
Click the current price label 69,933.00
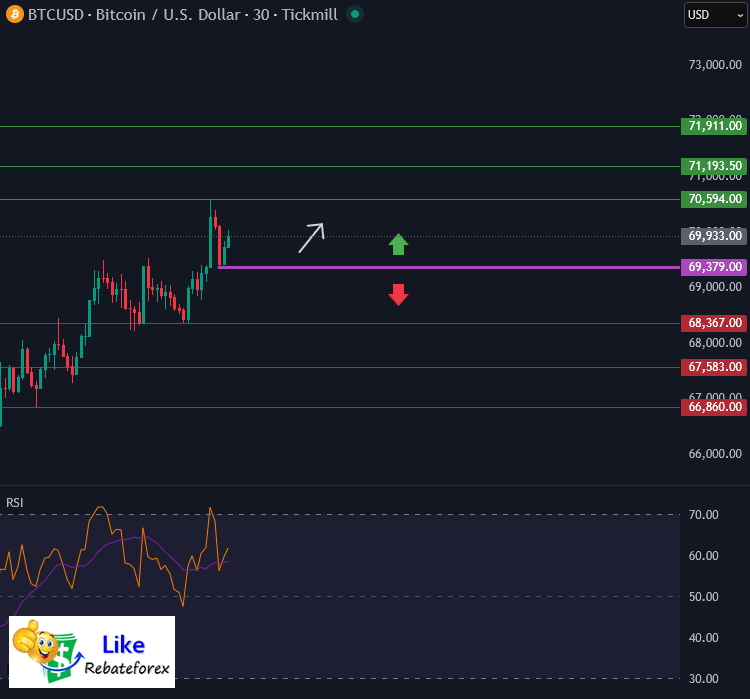point(714,236)
